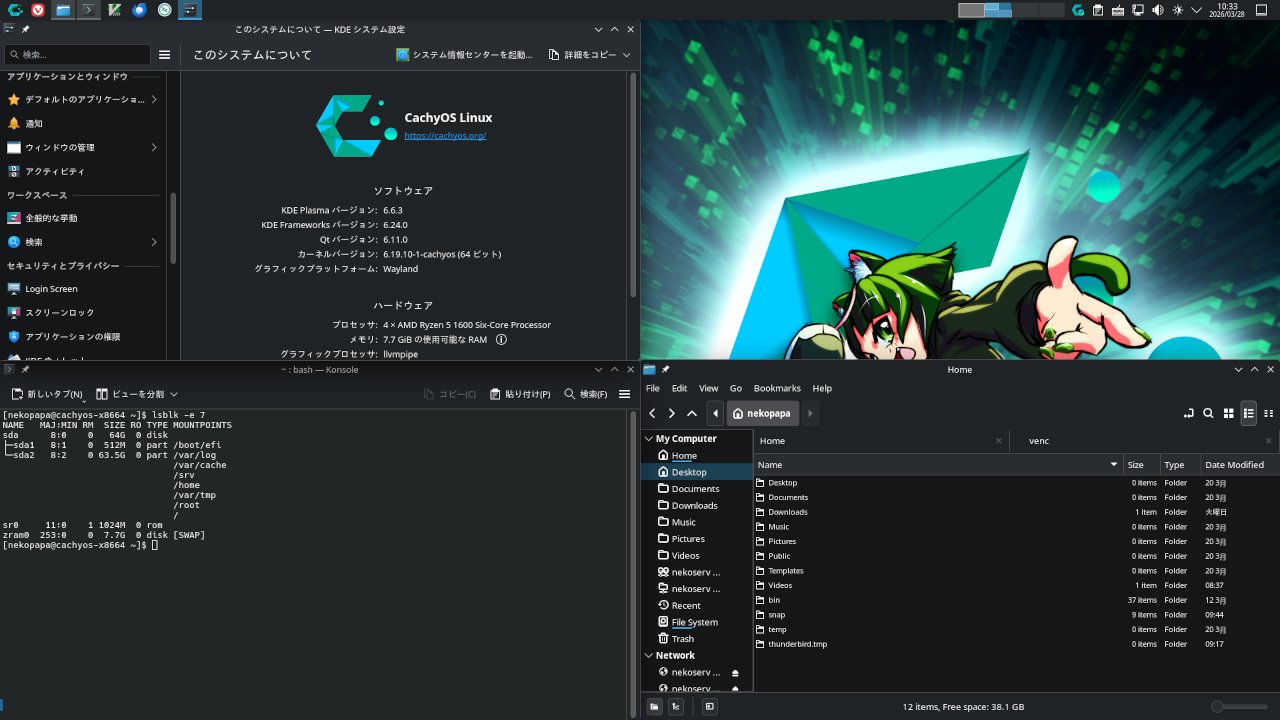This screenshot has height=720, width=1280.
Task: Close the Home tab in file manager
Action: coord(998,440)
